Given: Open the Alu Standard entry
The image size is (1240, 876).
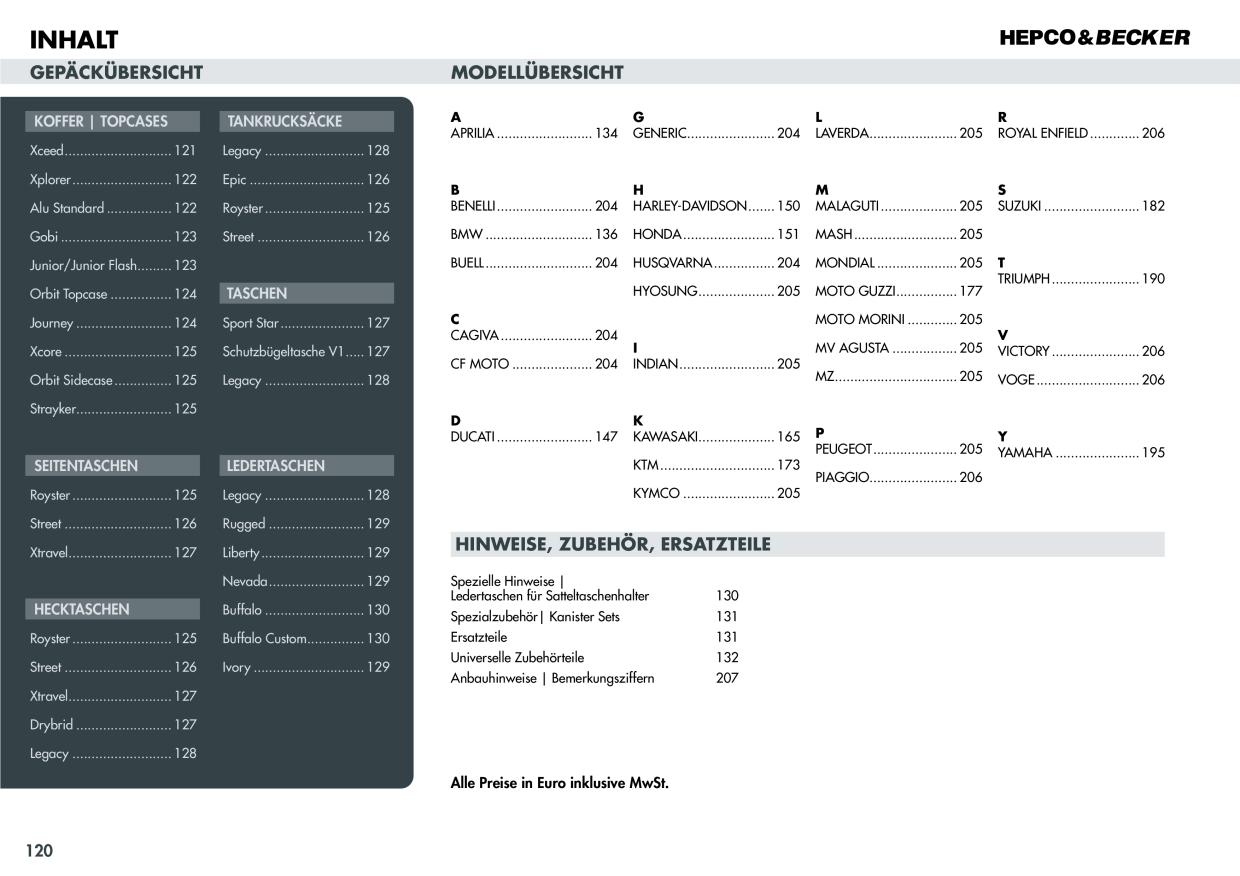Looking at the screenshot, I should [x=113, y=208].
